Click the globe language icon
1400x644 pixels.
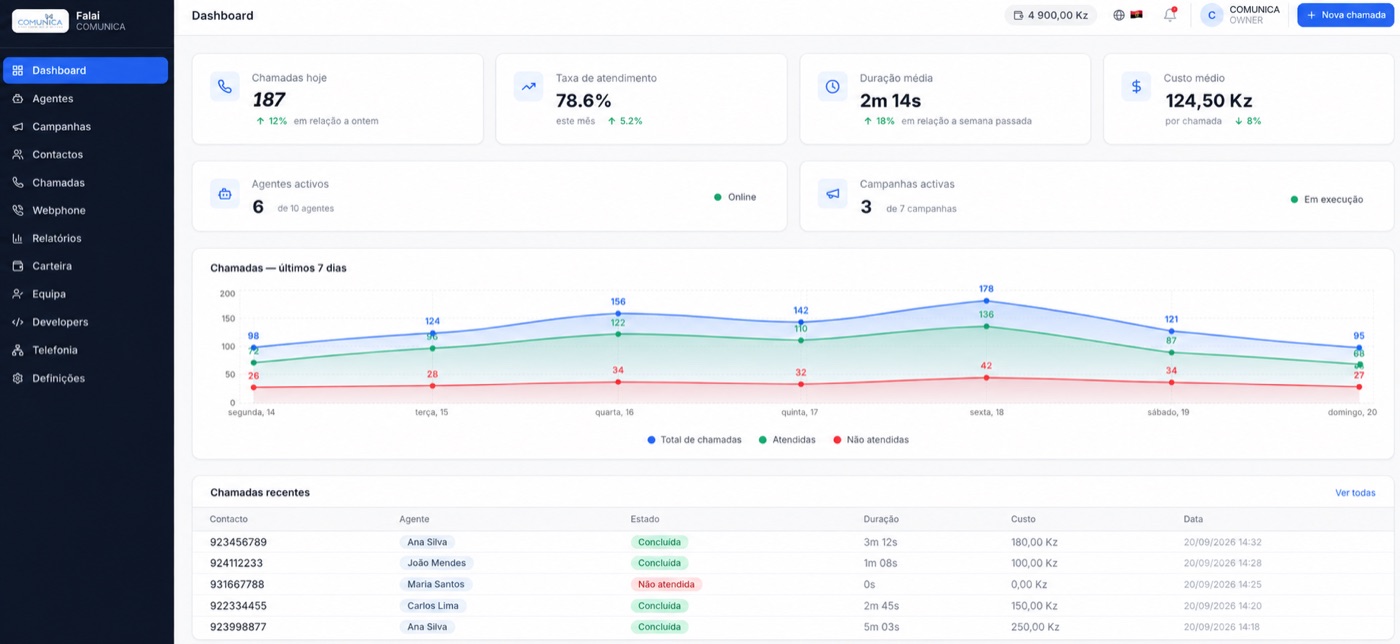(x=1119, y=15)
